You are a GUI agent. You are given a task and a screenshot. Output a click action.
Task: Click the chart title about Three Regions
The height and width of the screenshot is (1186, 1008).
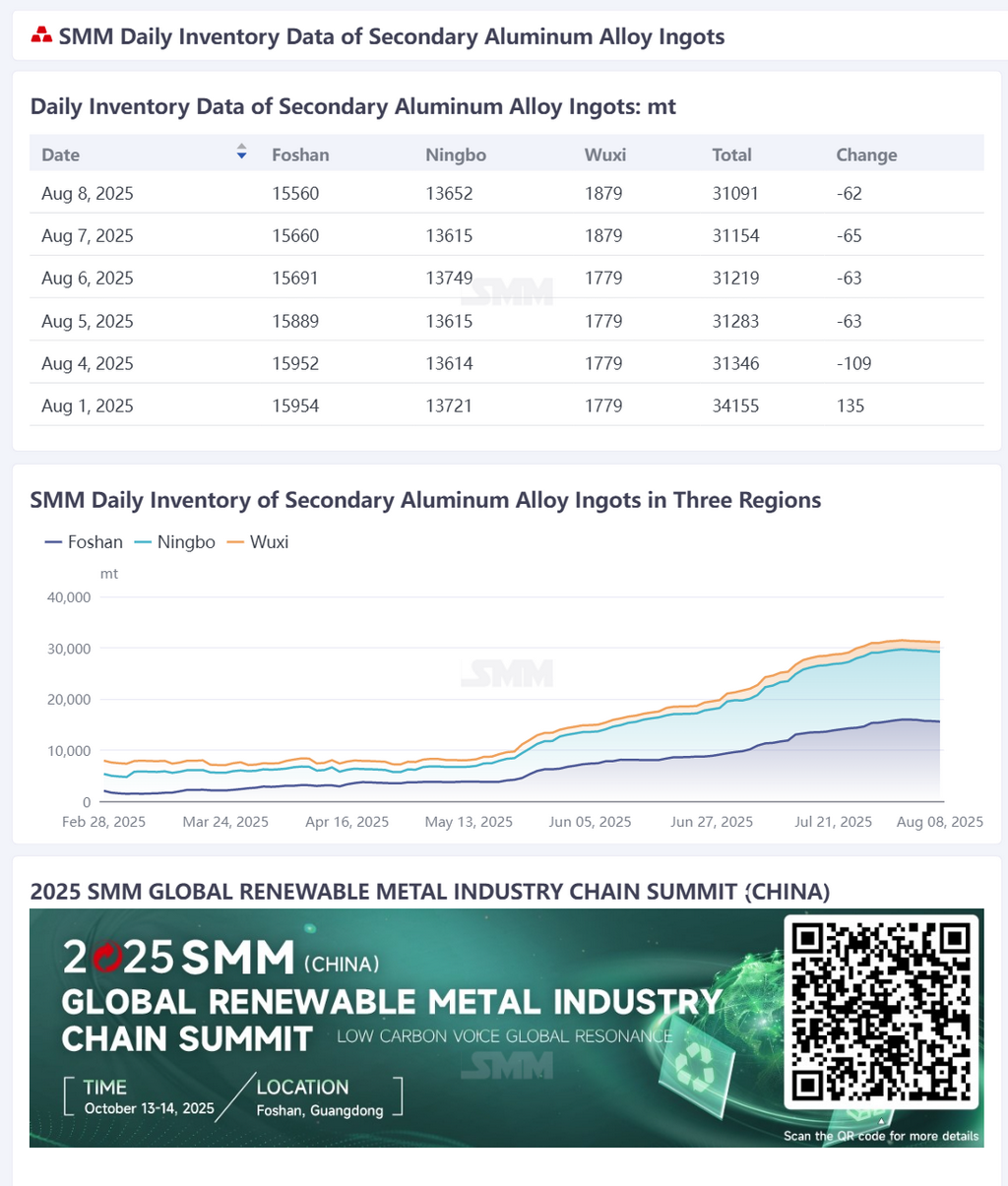click(425, 500)
